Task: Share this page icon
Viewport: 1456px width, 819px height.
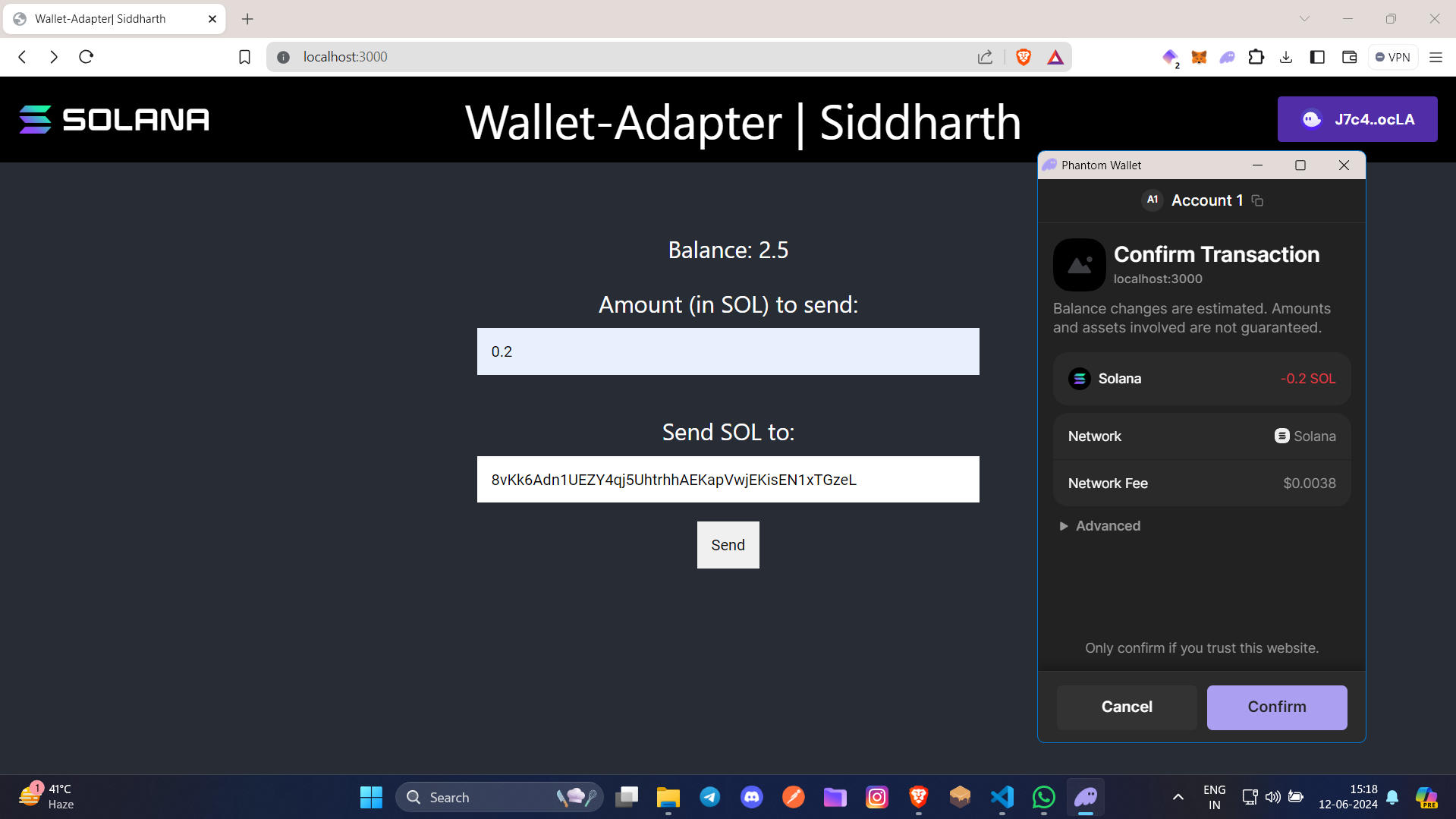Action: [985, 57]
